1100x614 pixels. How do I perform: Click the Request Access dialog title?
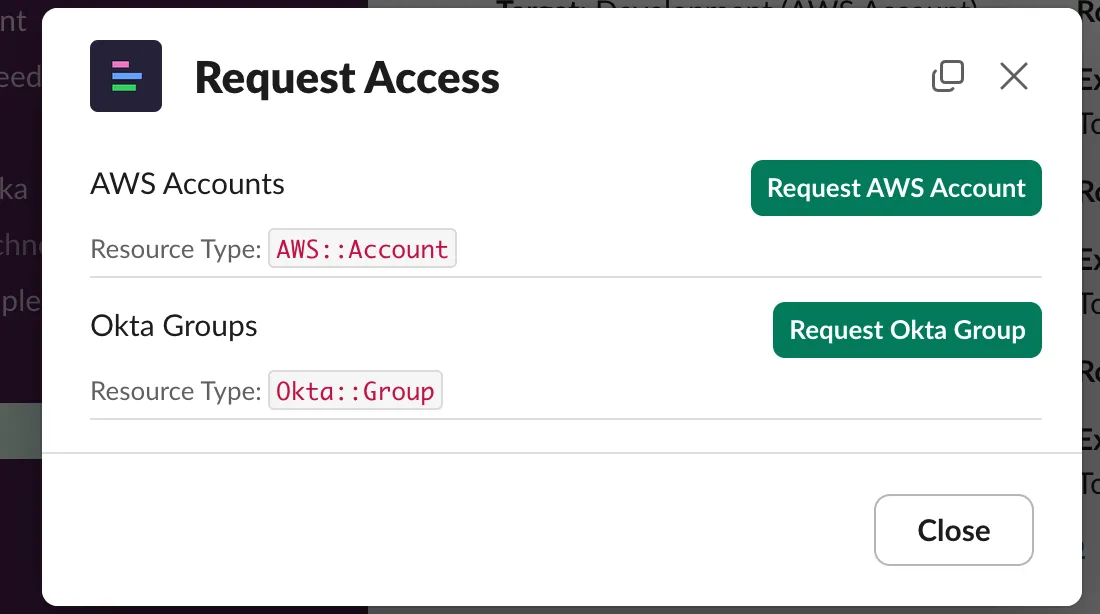(x=347, y=78)
